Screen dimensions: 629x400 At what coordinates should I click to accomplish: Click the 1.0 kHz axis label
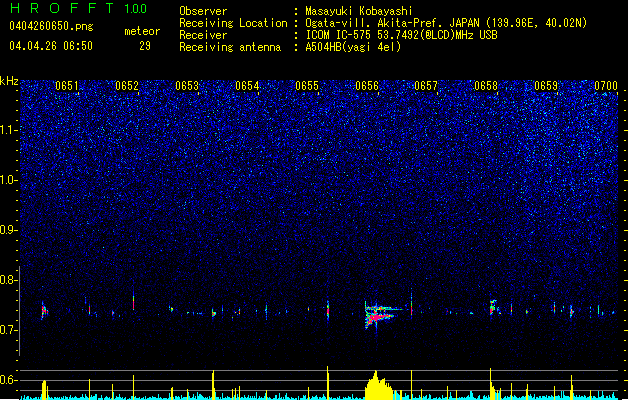pos(9,180)
